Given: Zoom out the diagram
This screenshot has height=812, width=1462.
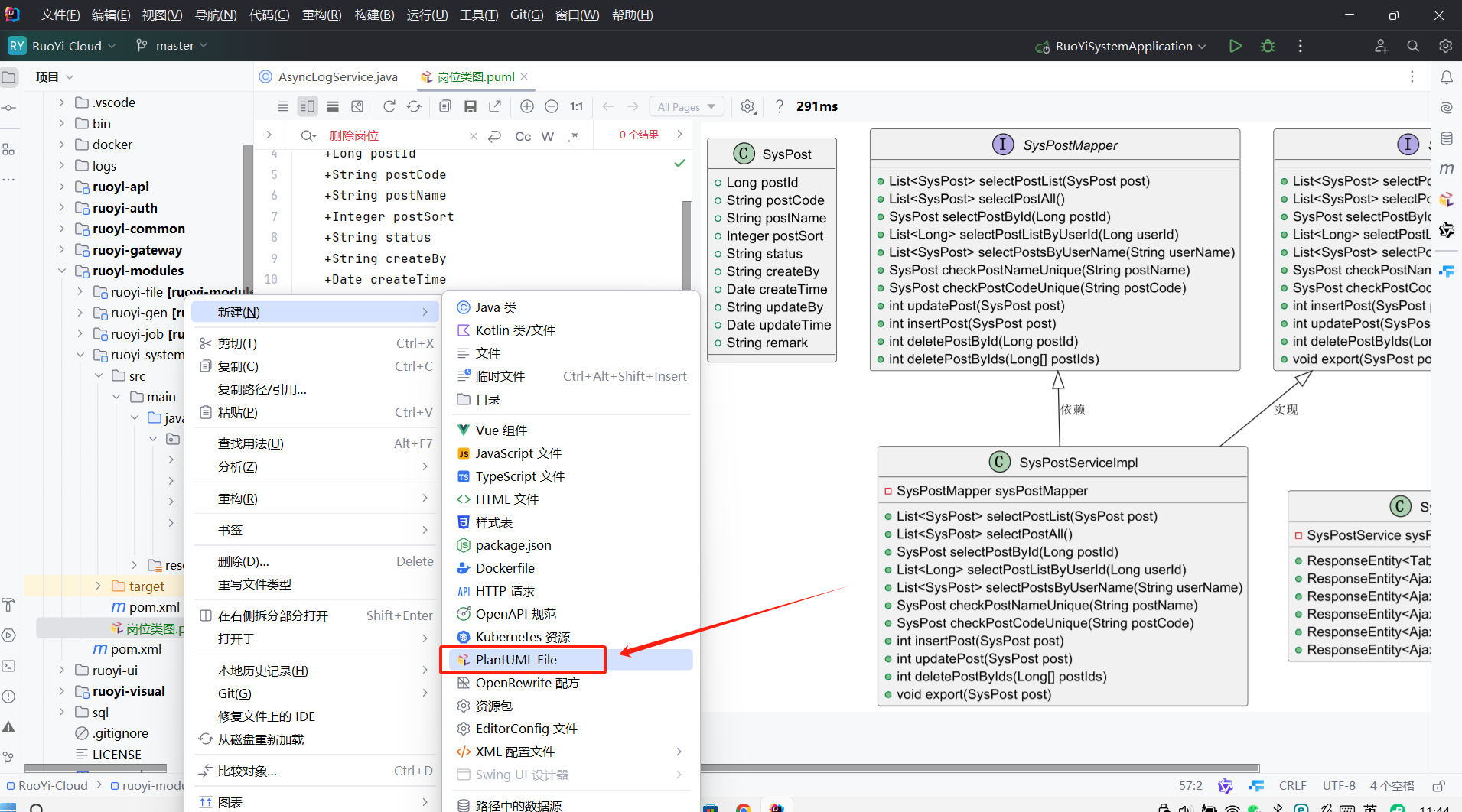Looking at the screenshot, I should tap(552, 106).
